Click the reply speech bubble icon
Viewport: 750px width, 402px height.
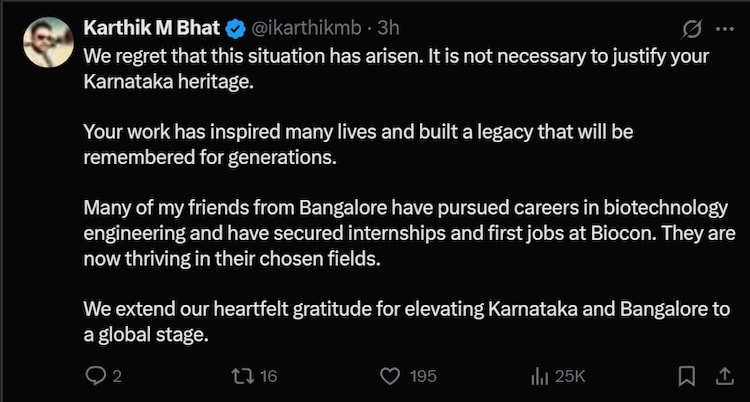click(x=97, y=376)
